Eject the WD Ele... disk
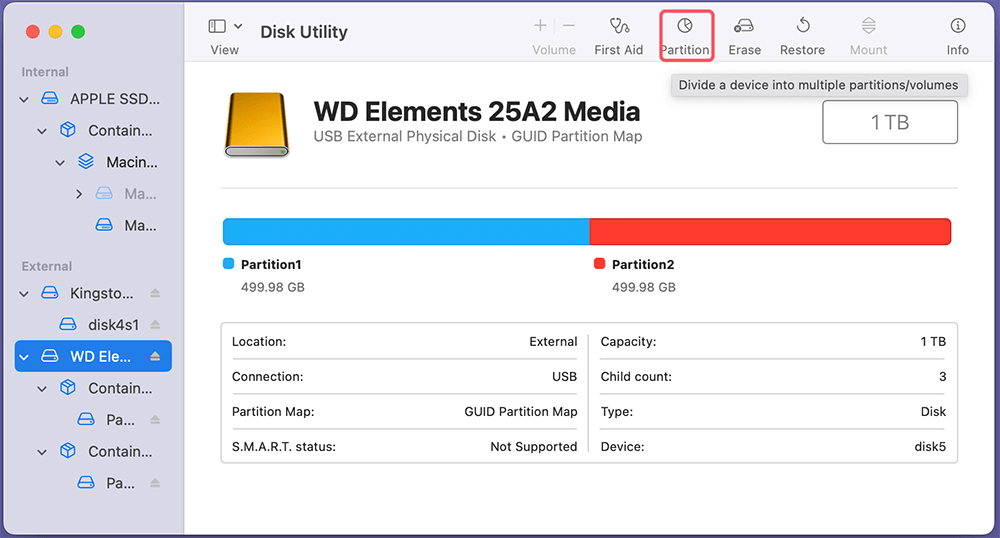The height and width of the screenshot is (538, 1000). point(155,356)
